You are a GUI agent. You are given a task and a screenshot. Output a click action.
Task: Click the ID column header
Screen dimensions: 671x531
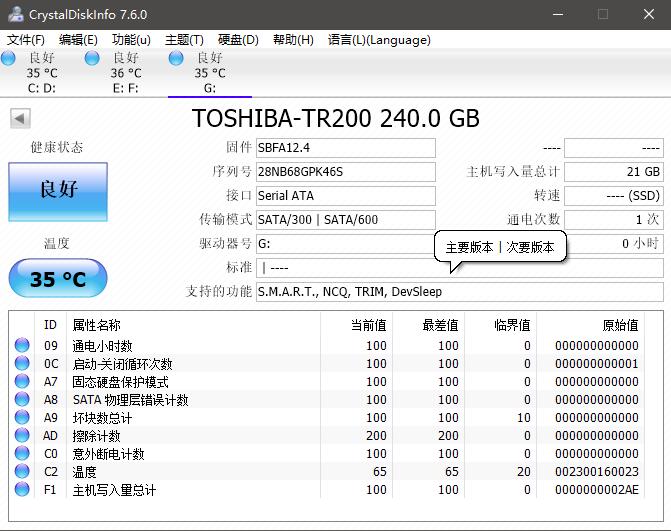[x=50, y=325]
